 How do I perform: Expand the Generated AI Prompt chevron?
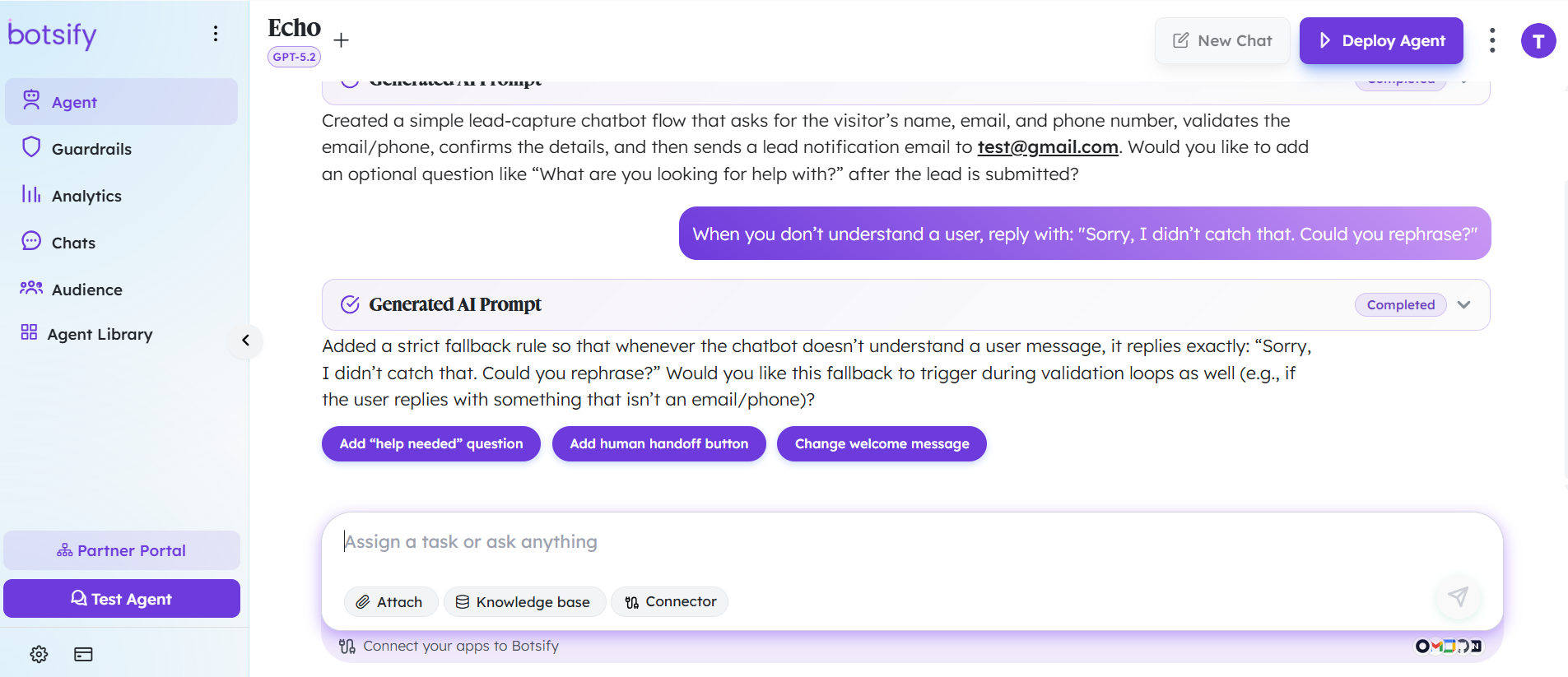(1463, 304)
